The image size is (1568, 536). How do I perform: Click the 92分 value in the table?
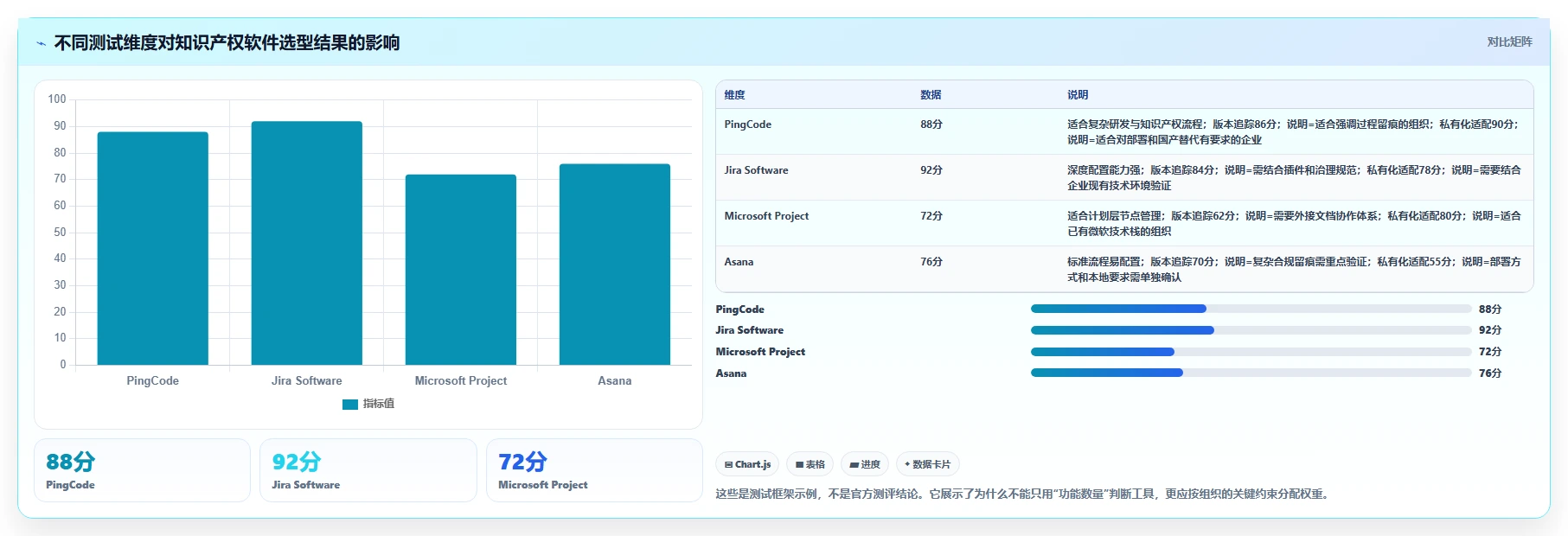tap(931, 170)
